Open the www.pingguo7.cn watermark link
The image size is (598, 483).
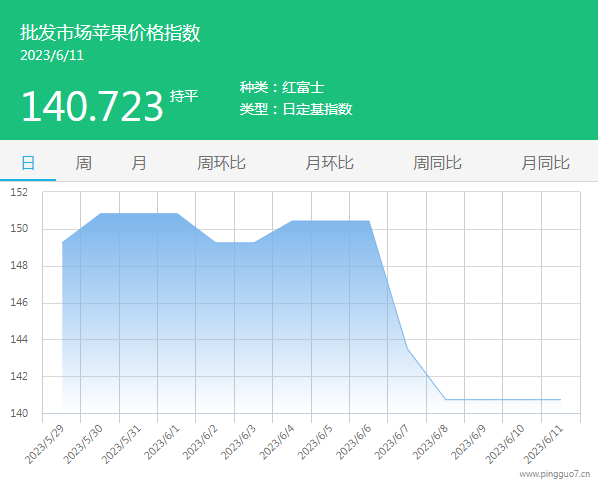[555, 474]
